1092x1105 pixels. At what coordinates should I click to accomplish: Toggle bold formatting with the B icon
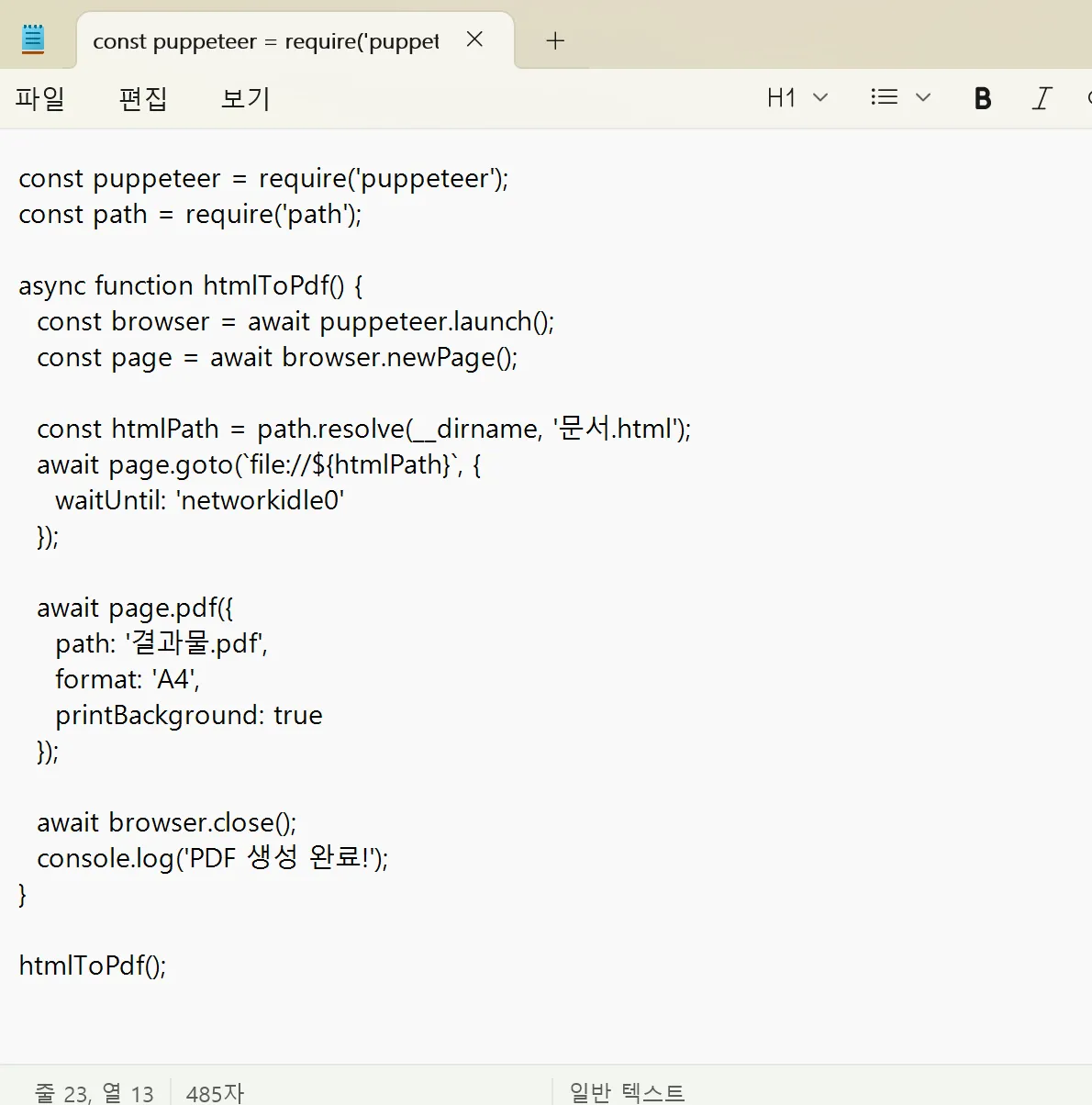coord(982,97)
